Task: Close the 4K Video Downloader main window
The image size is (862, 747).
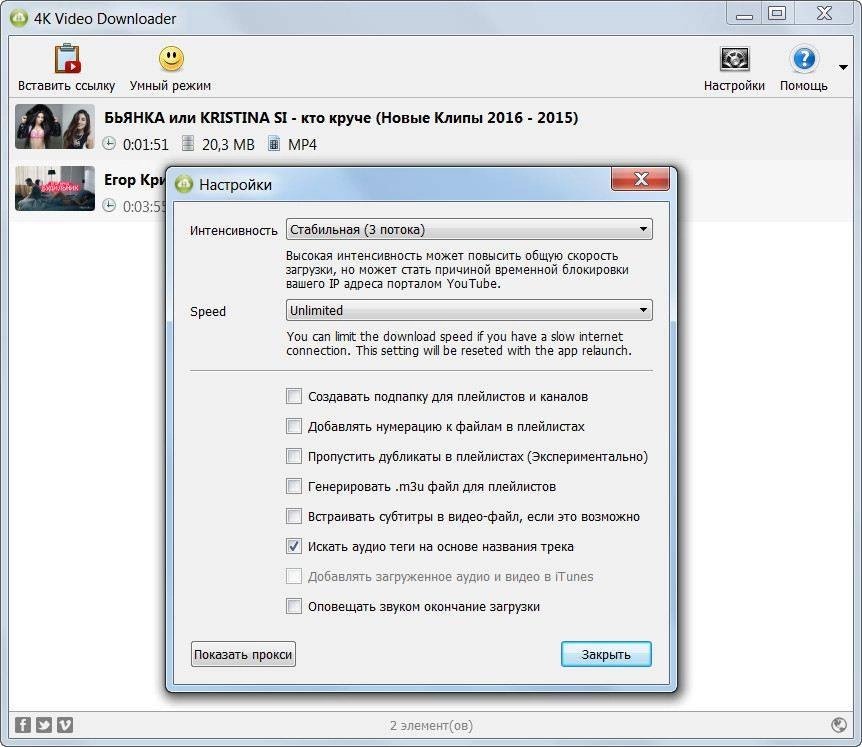Action: click(824, 14)
